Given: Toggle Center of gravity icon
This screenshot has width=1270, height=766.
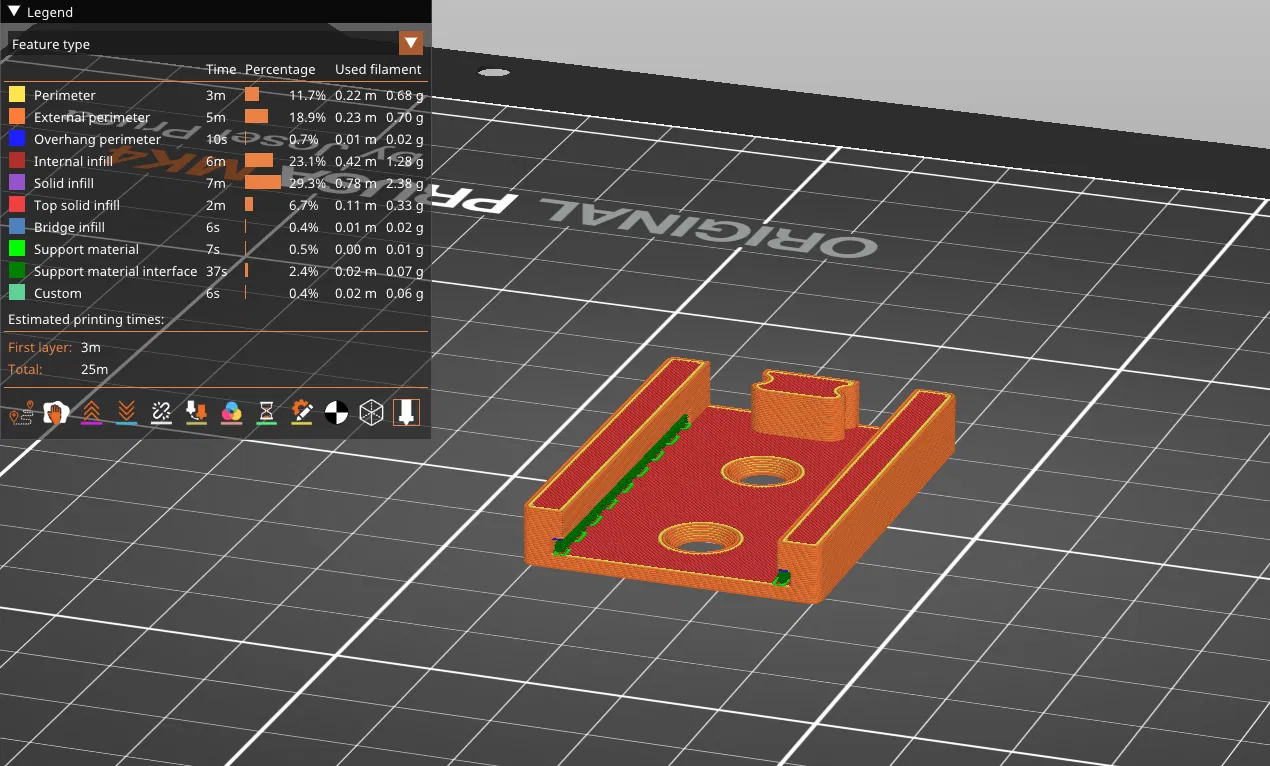Looking at the screenshot, I should pos(336,412).
